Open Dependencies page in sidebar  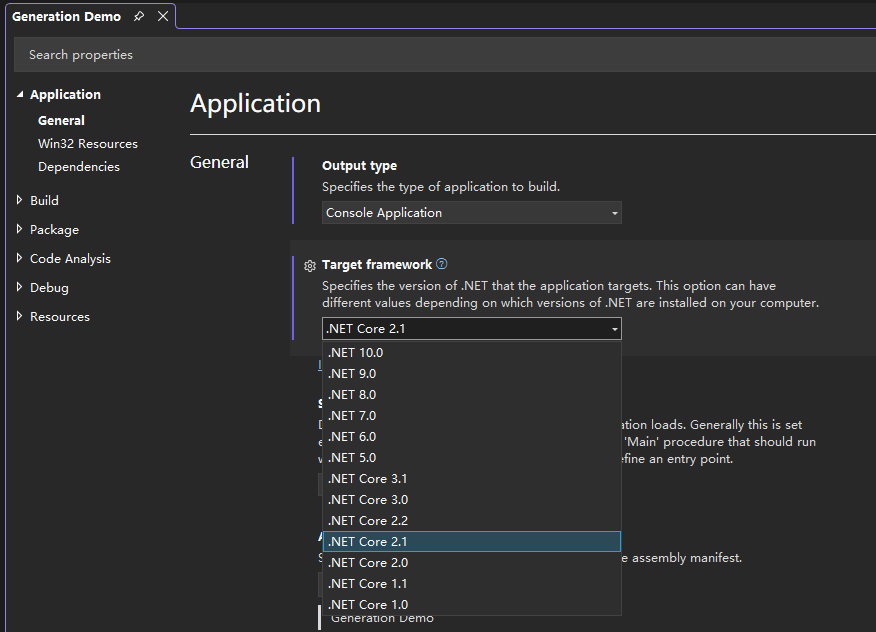(79, 167)
